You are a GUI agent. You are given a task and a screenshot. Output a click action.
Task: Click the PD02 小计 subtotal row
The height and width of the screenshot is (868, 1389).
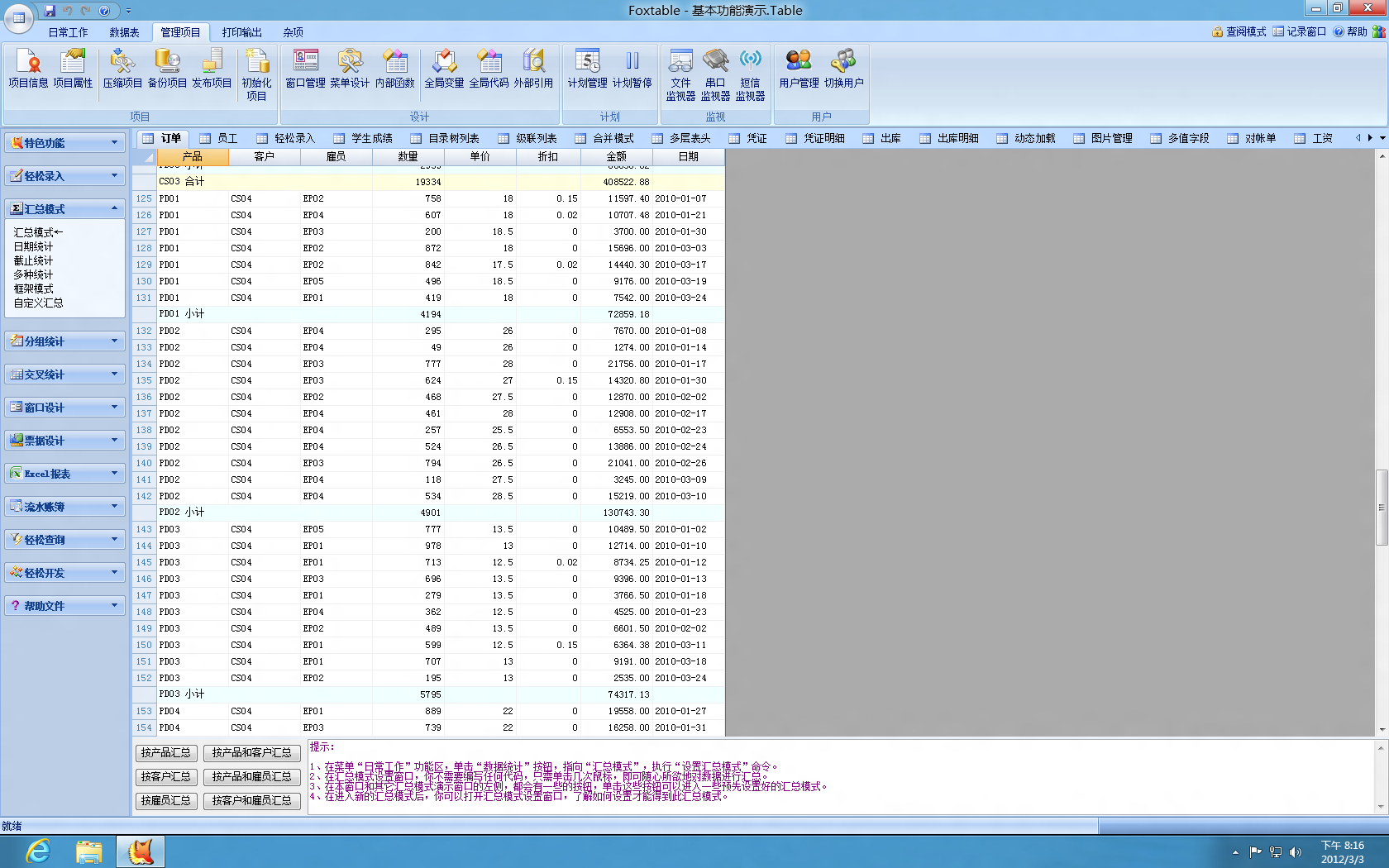click(428, 513)
